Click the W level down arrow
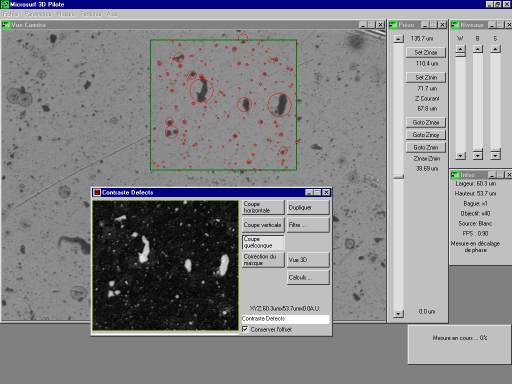512x384 pixels. pyautogui.click(x=460, y=156)
